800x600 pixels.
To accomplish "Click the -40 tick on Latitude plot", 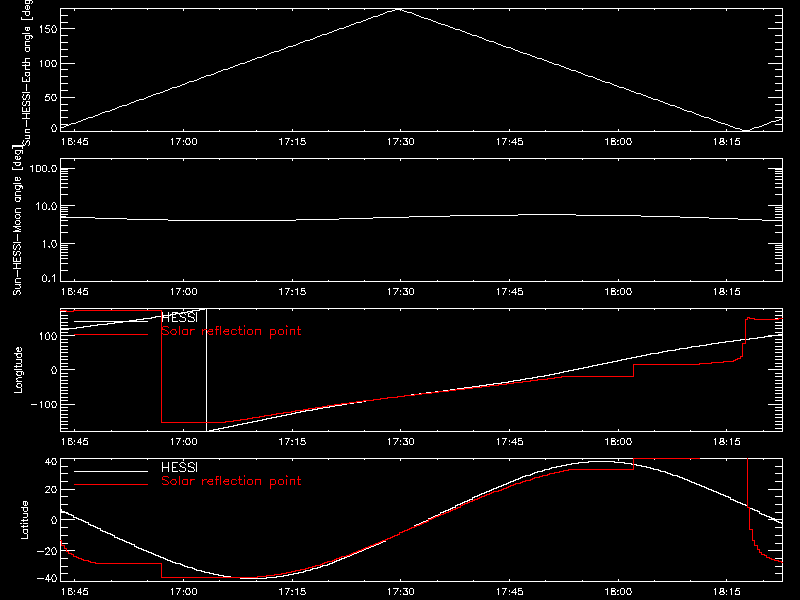I will [x=47, y=579].
